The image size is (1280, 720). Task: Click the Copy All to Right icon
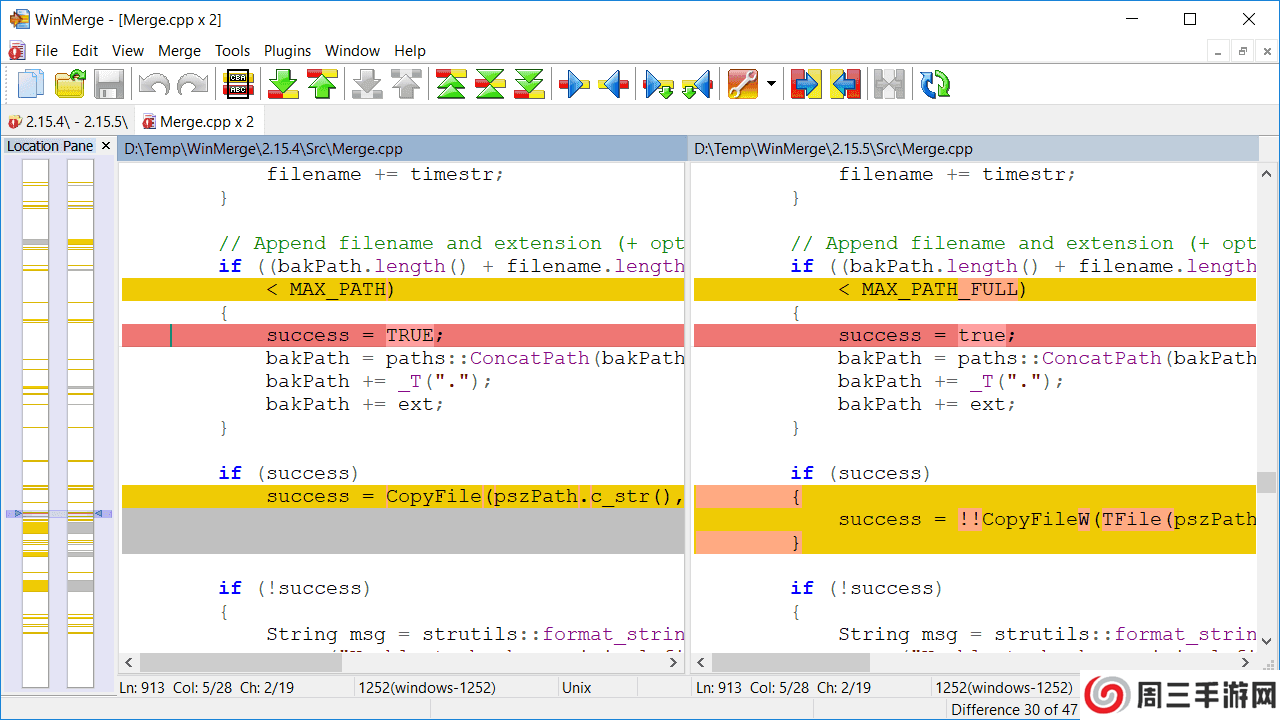pyautogui.click(x=805, y=84)
